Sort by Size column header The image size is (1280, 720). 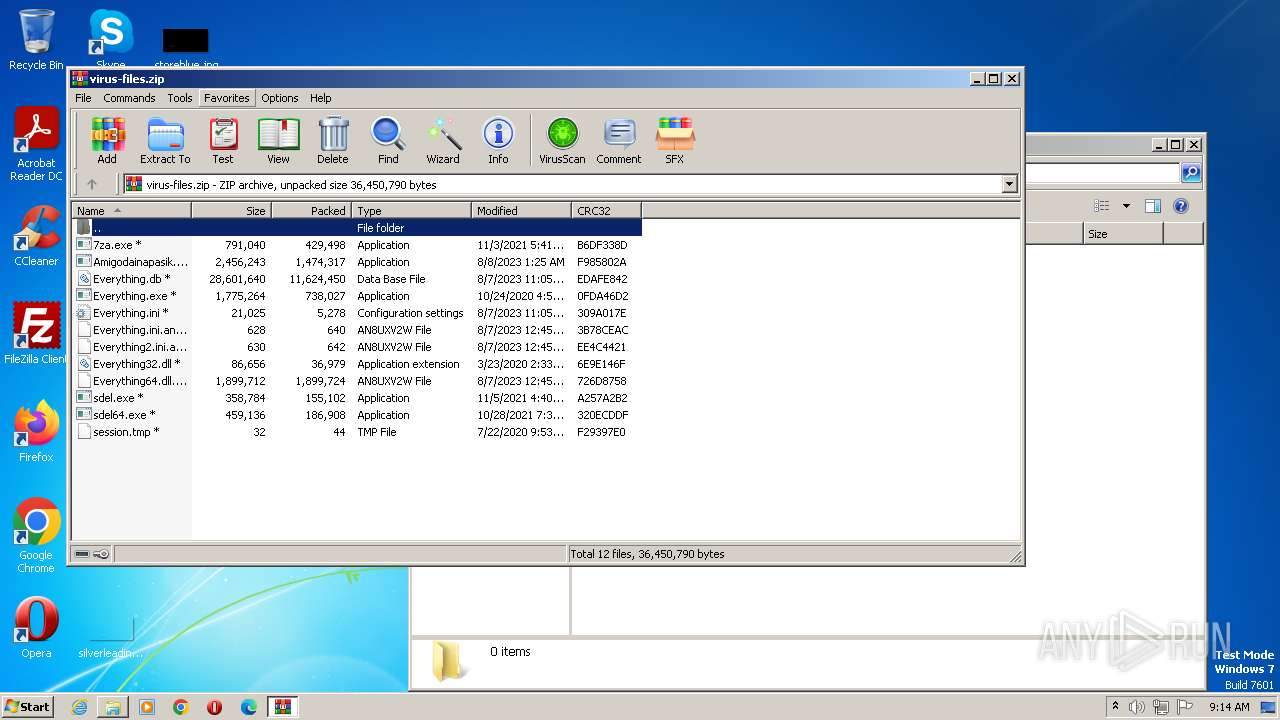point(231,210)
